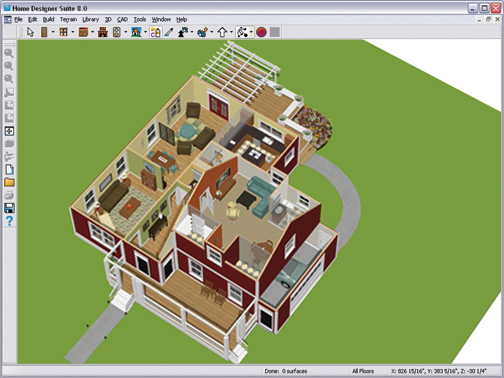Click the Save floppy disk icon
The width and height of the screenshot is (504, 378).
(9, 208)
